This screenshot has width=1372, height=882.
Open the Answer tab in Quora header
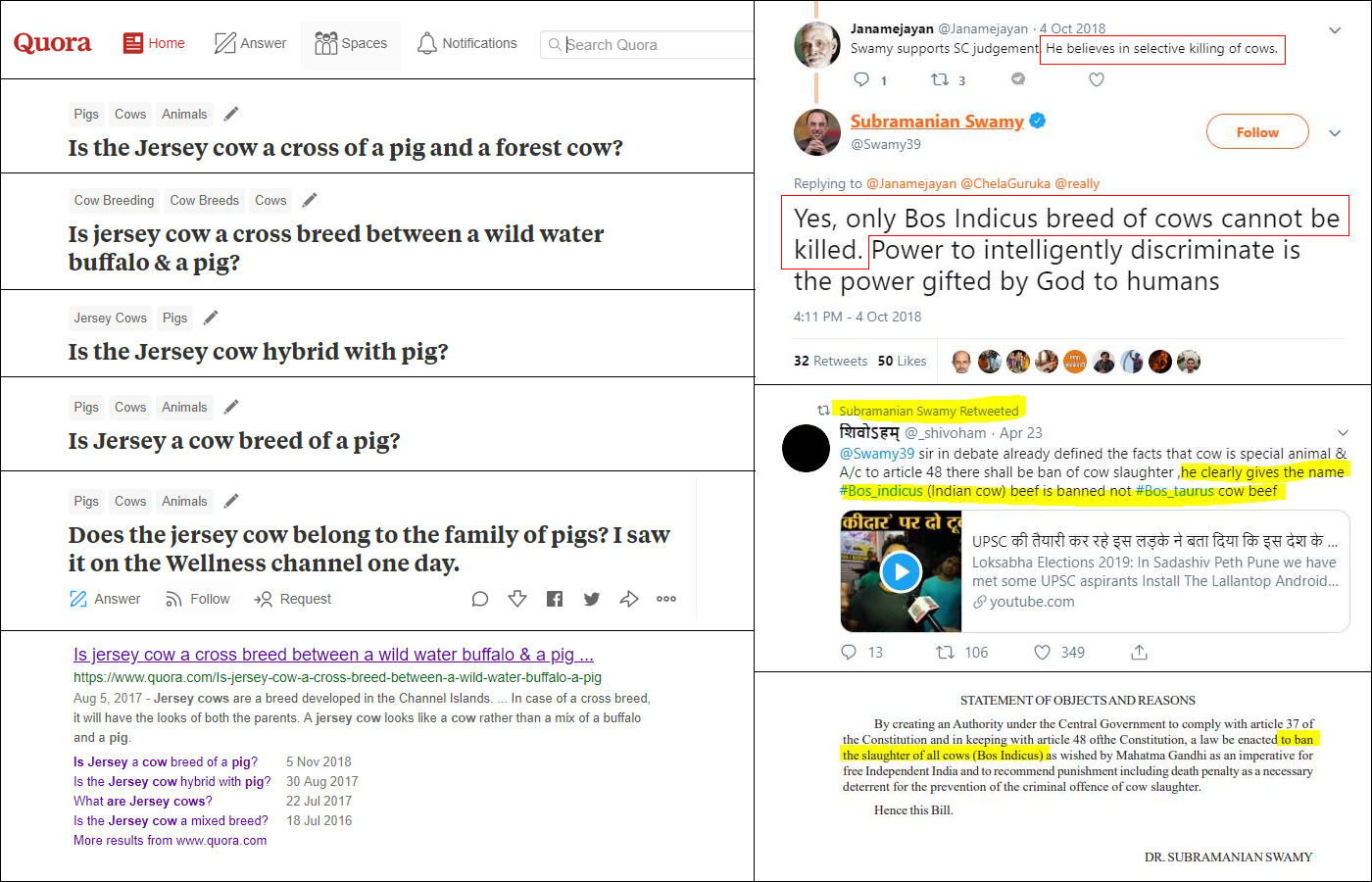[x=251, y=43]
